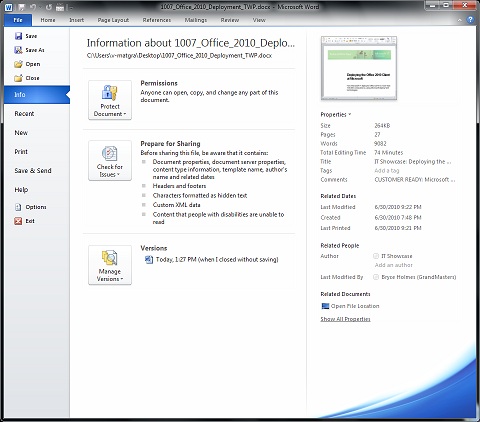
Task: Click the Show All Properties link
Action: pos(345,319)
